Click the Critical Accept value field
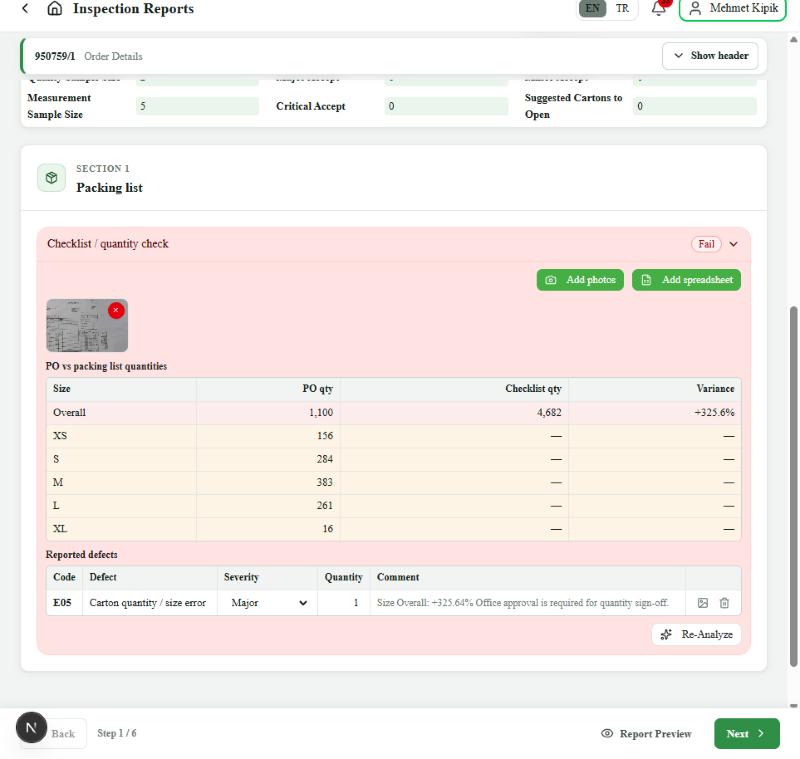The width and height of the screenshot is (800, 759). coord(446,106)
